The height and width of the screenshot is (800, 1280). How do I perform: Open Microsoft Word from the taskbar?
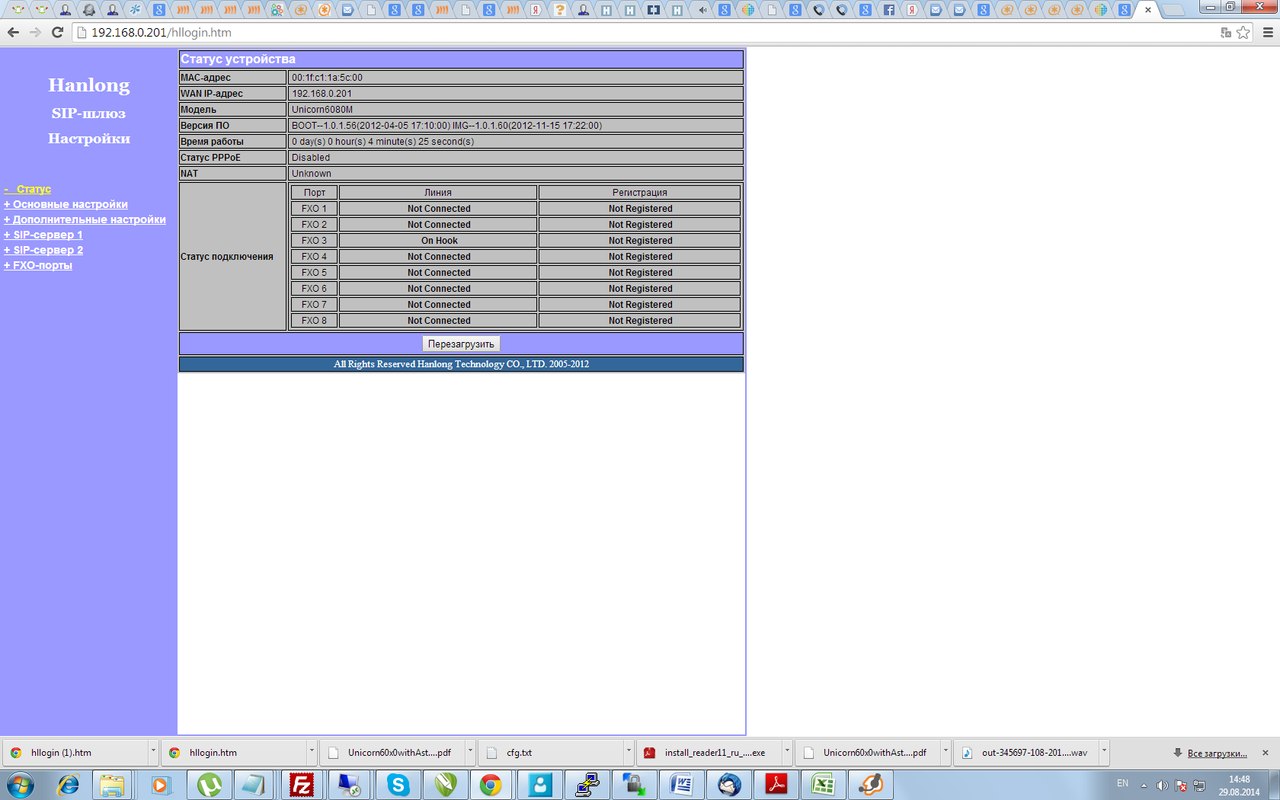pyautogui.click(x=682, y=785)
